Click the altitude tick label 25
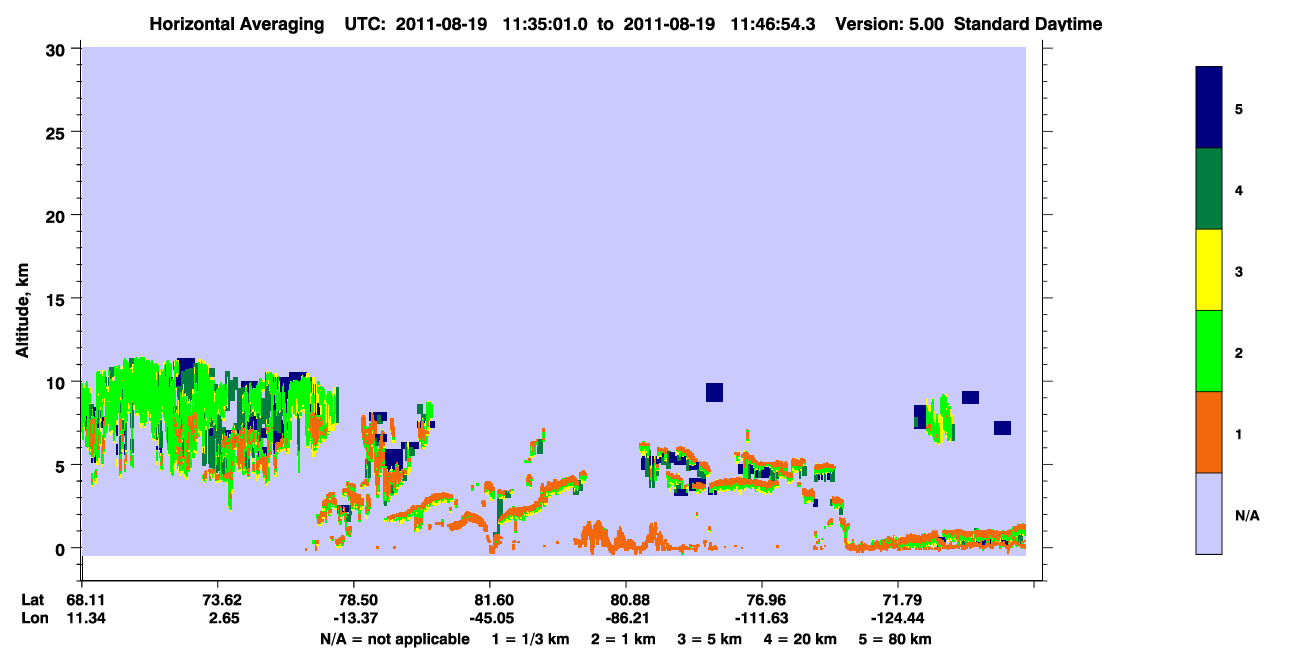 (58, 132)
